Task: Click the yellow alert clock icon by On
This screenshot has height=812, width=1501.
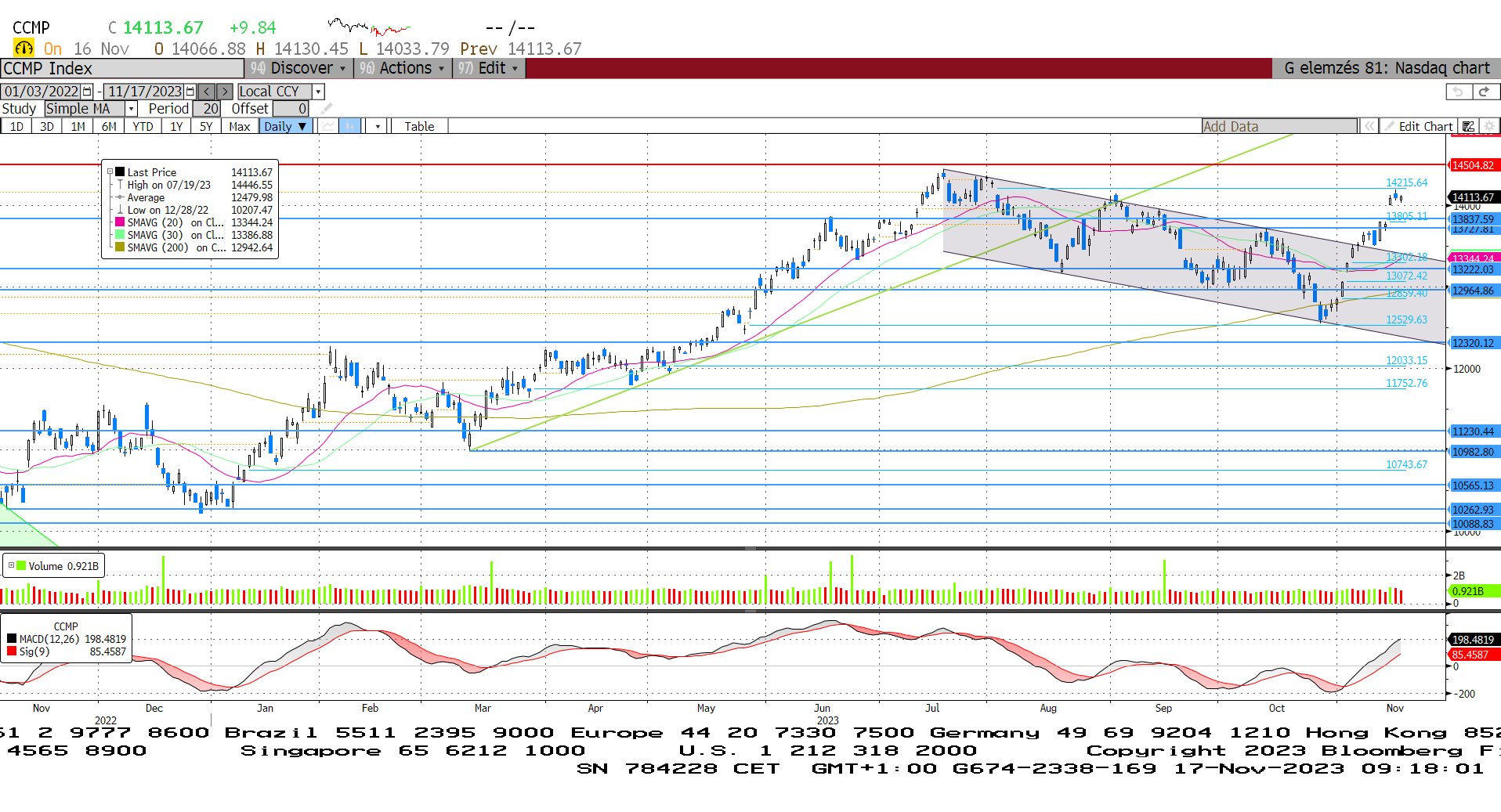Action: coord(24,49)
